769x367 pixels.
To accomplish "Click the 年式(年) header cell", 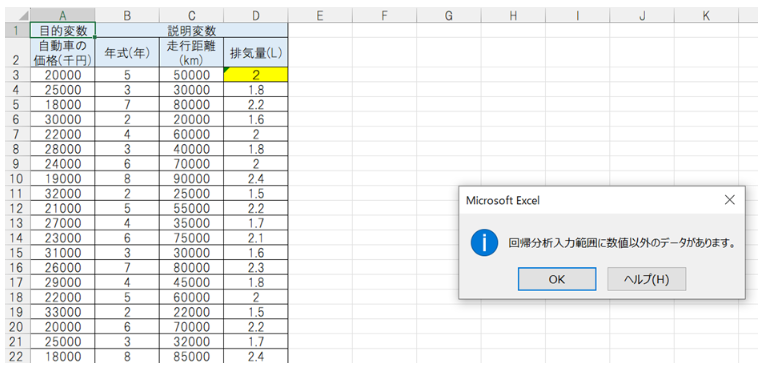I will 127,52.
